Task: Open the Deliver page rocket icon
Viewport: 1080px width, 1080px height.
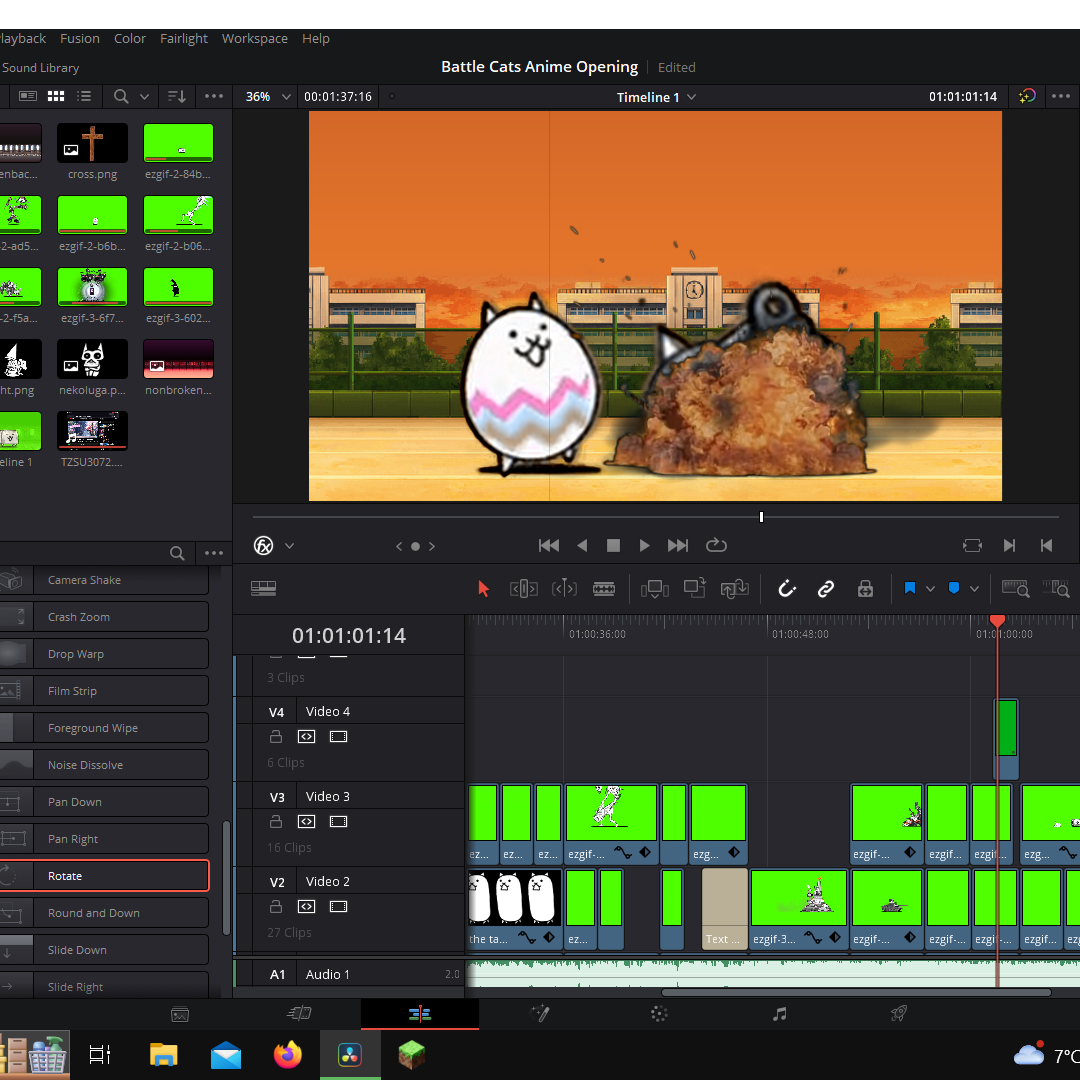Action: coord(898,1013)
